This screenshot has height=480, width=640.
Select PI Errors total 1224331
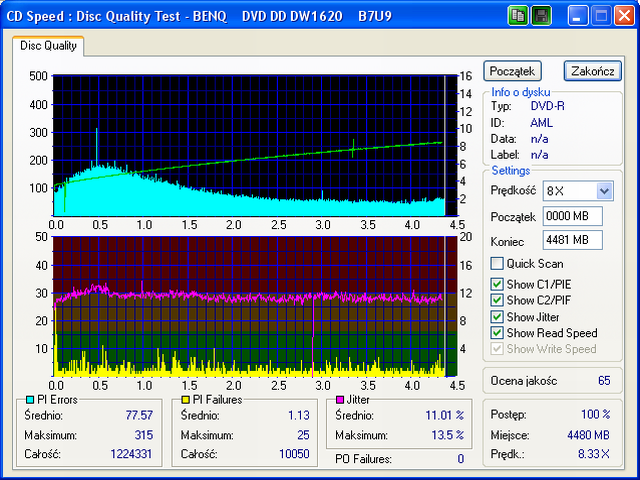pyautogui.click(x=131, y=454)
